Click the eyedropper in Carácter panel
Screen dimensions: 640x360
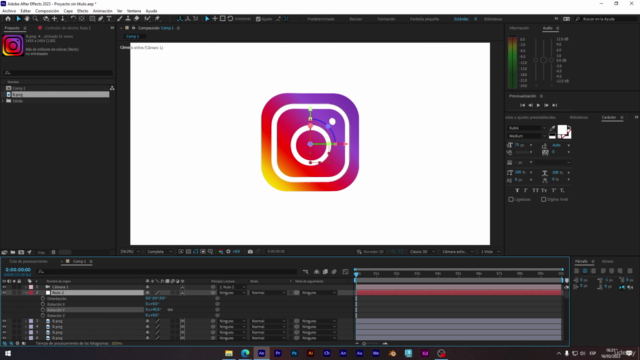[x=552, y=128]
